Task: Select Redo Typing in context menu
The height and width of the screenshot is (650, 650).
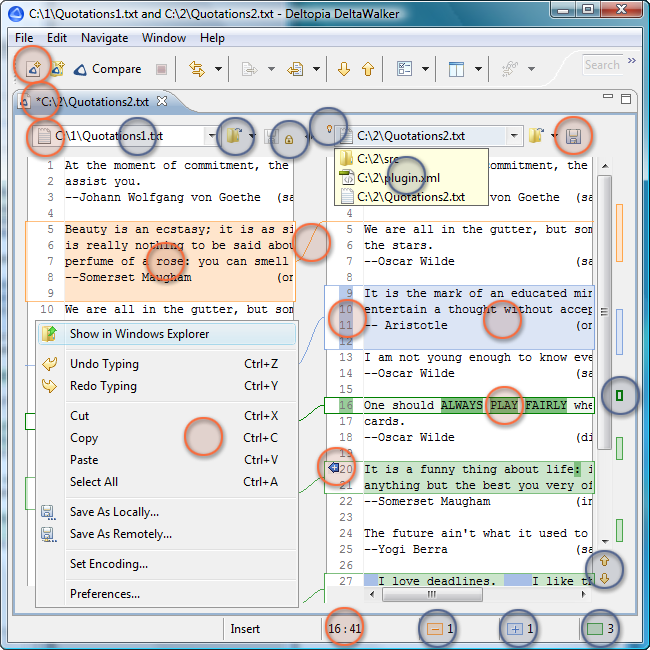Action: [x=167, y=386]
